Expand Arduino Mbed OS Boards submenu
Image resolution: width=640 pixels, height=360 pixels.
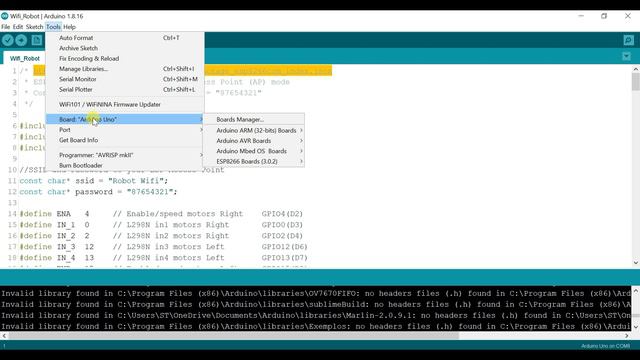pyautogui.click(x=253, y=151)
